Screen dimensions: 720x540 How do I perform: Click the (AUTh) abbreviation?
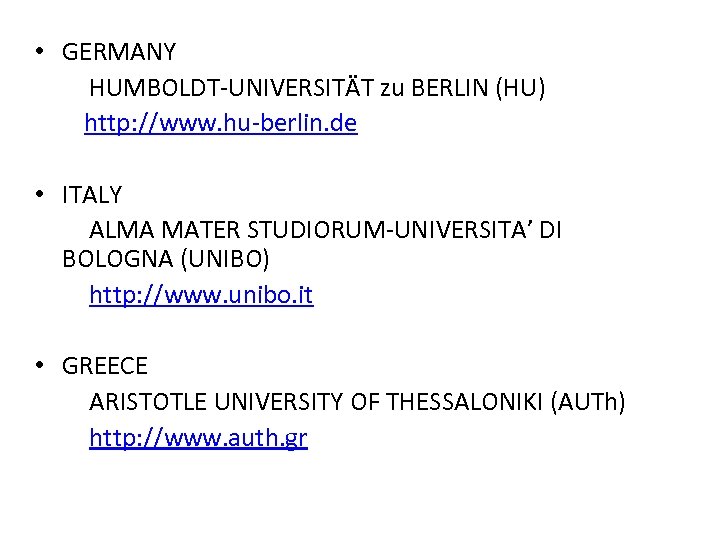tap(589, 402)
